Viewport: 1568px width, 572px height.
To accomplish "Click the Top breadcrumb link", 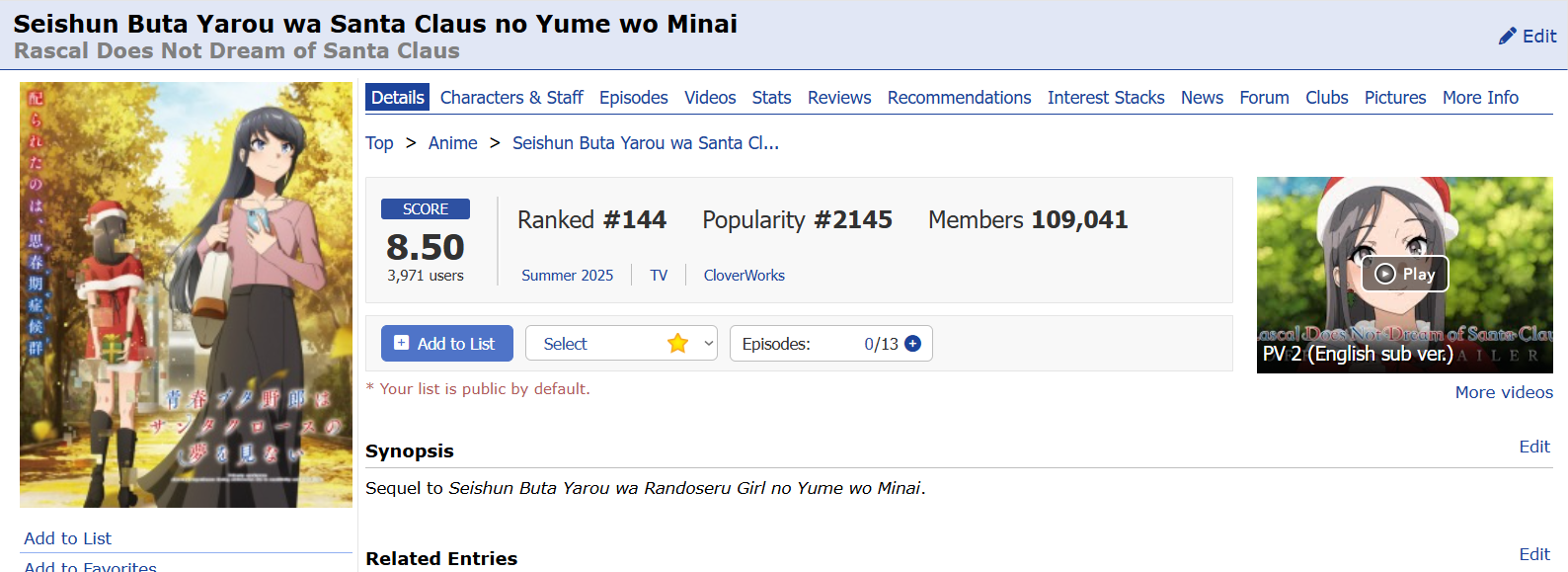I will click(x=379, y=143).
